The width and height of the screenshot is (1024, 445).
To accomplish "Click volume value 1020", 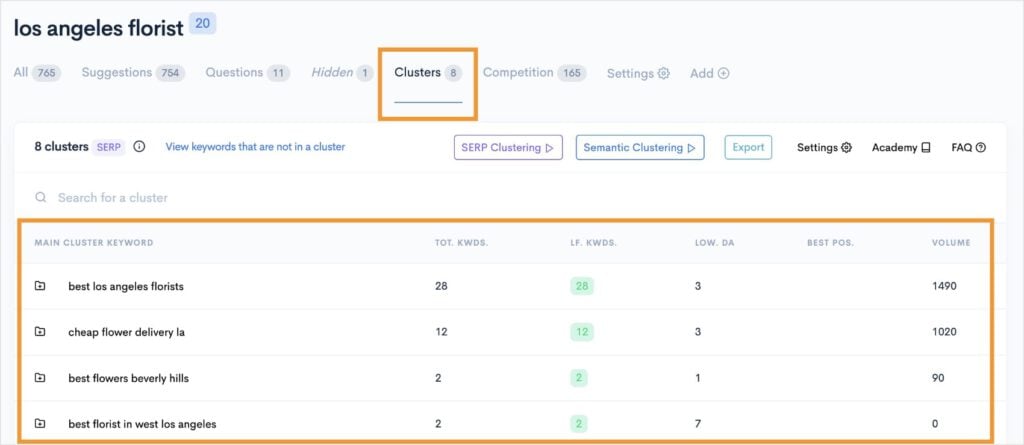I will point(944,332).
